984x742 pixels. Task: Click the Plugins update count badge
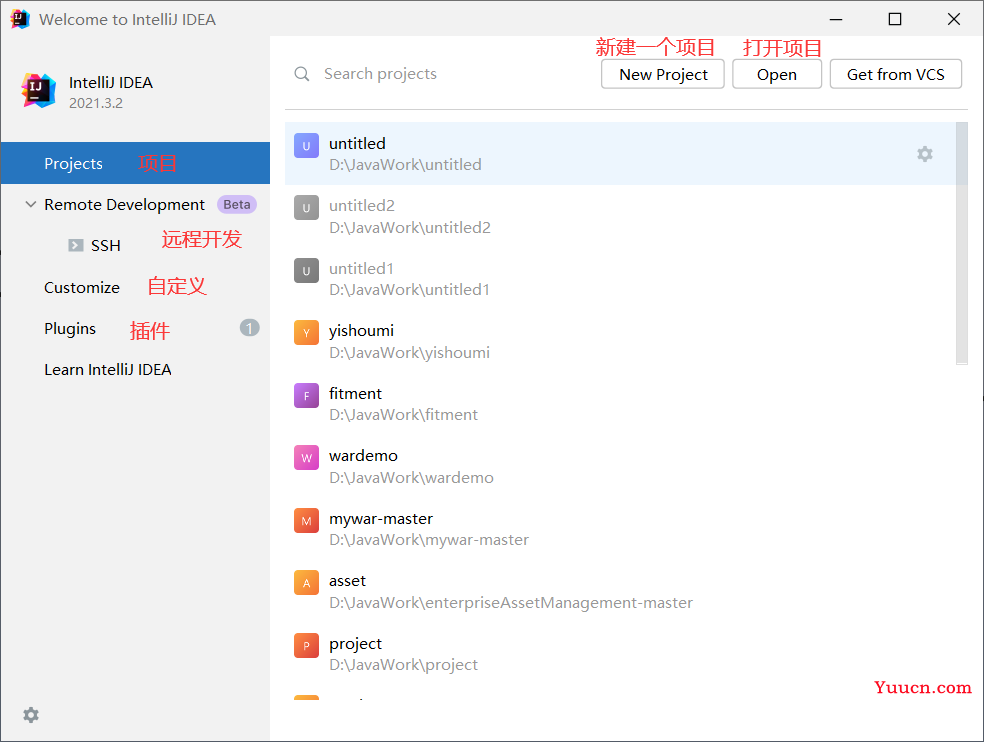point(249,328)
